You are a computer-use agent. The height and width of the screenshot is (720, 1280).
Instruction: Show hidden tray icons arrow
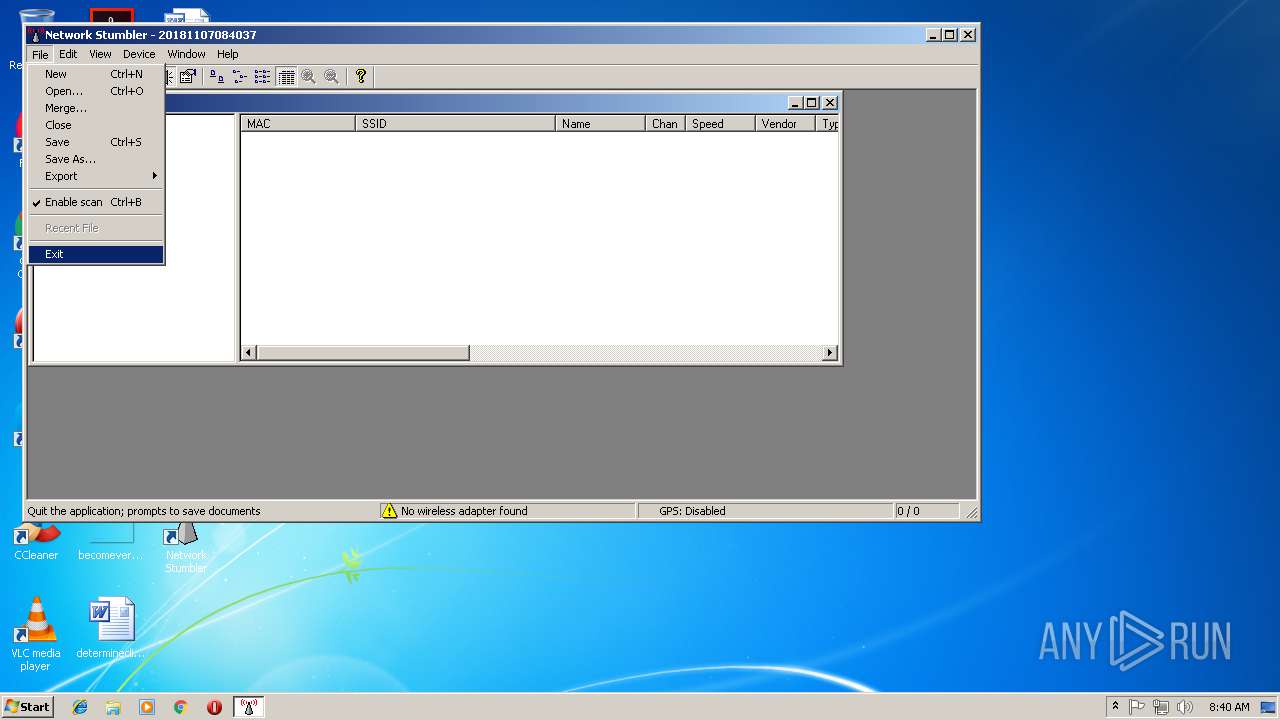pos(1115,707)
